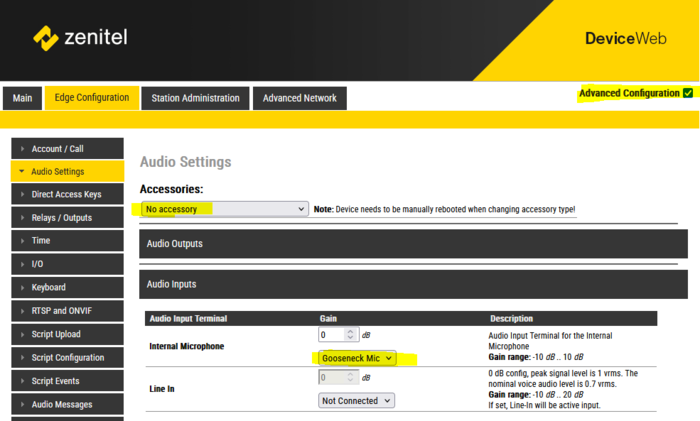Increase Internal Microphone gain with up arrow

[350, 330]
